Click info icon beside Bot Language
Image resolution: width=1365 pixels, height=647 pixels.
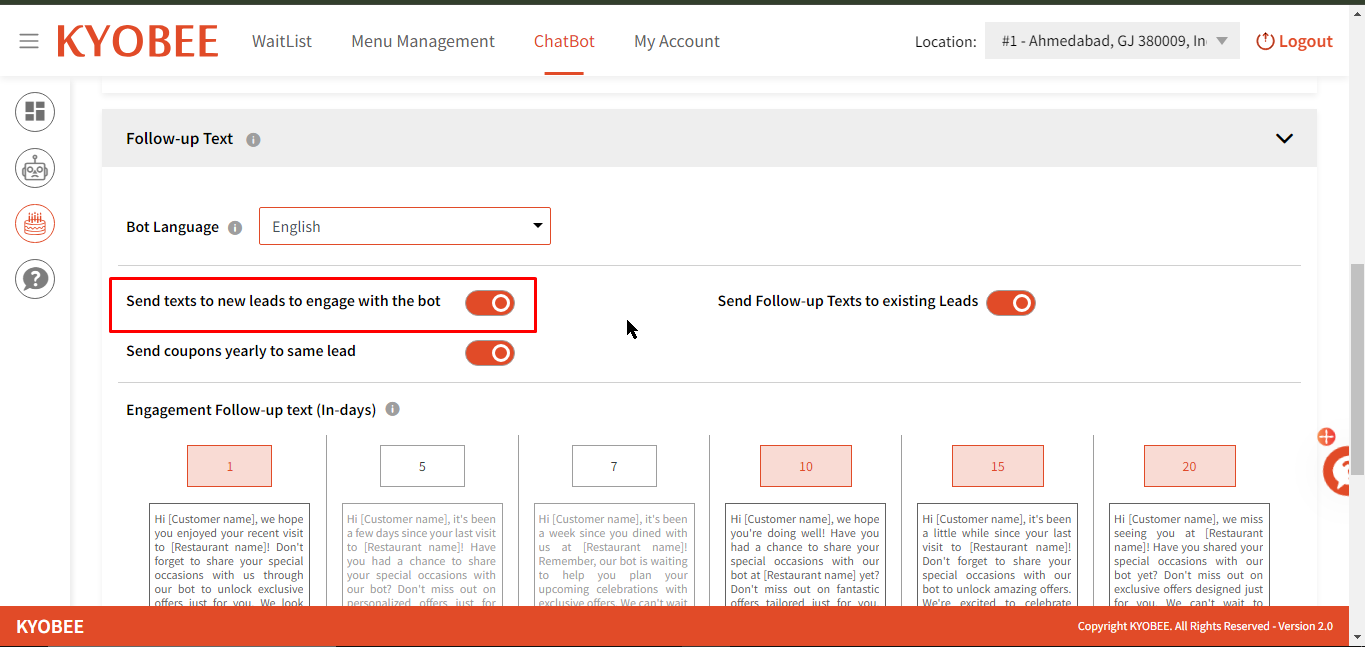235,227
